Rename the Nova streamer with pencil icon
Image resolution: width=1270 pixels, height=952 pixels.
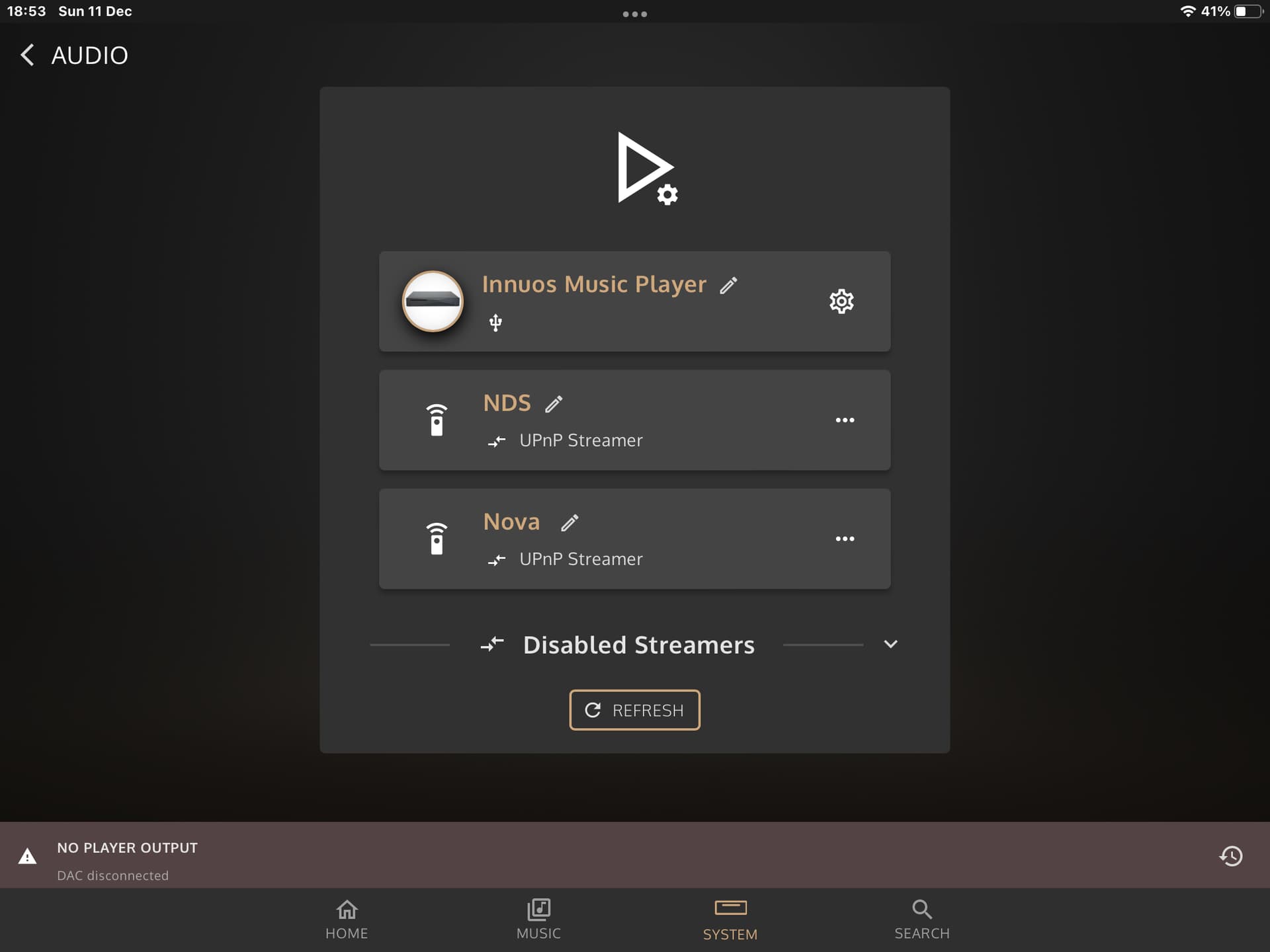570,522
